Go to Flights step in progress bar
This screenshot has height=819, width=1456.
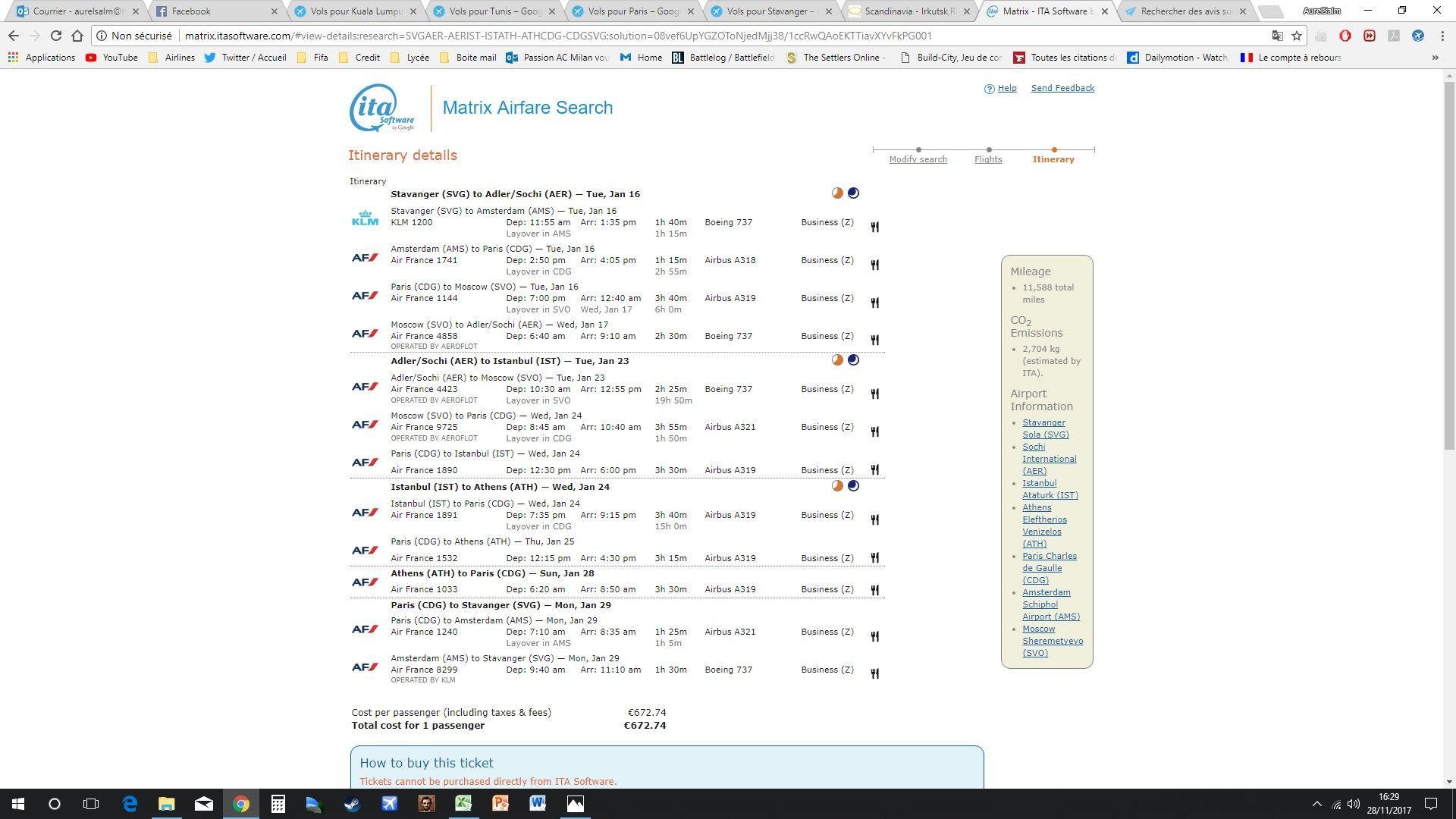[988, 159]
